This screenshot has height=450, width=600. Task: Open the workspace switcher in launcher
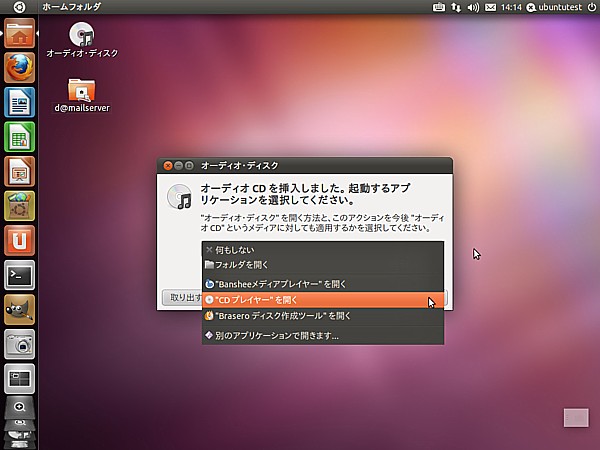(19, 377)
